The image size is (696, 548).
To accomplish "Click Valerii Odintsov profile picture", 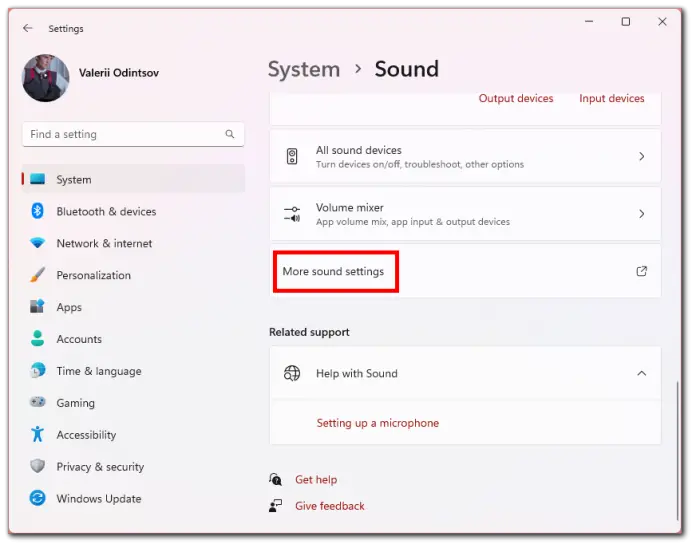I will [46, 78].
